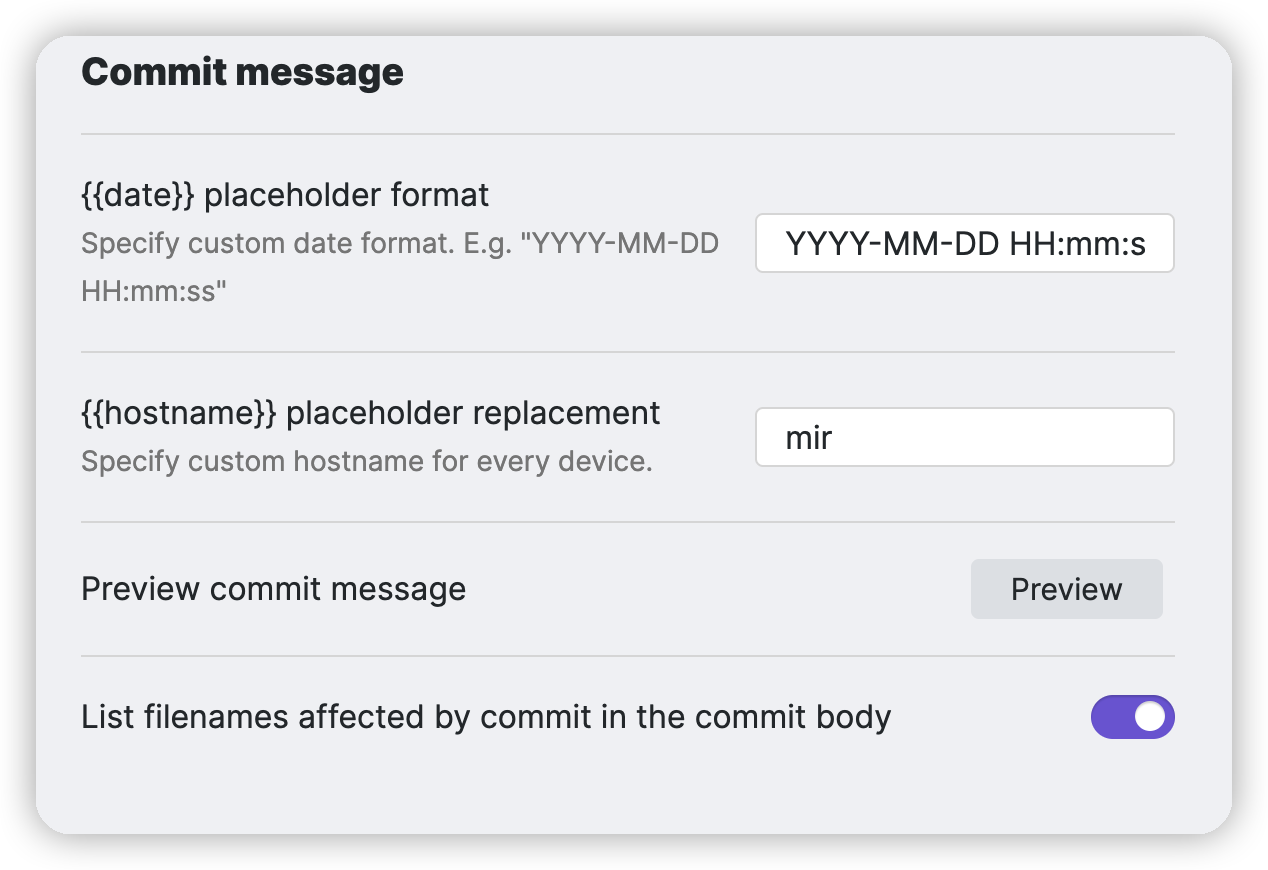
Task: Select the "{{date}} placeholder format" label
Action: coord(285,194)
